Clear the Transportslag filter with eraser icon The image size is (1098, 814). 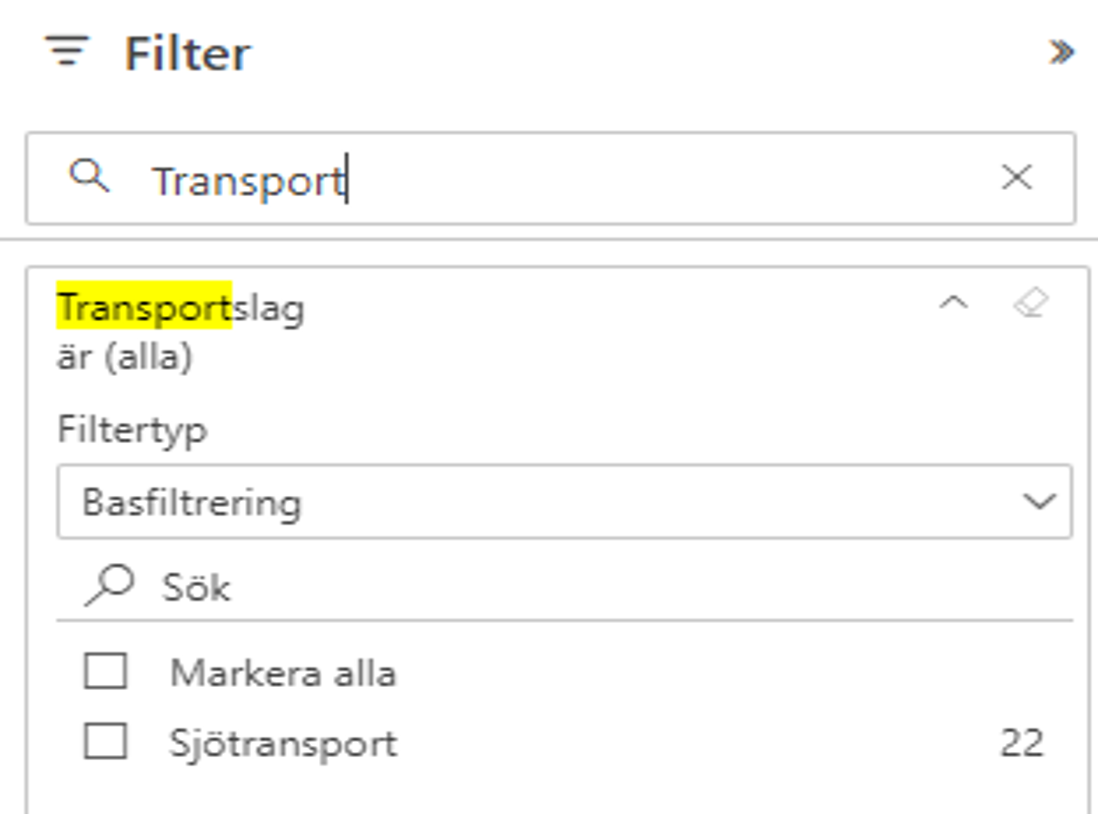click(1031, 303)
